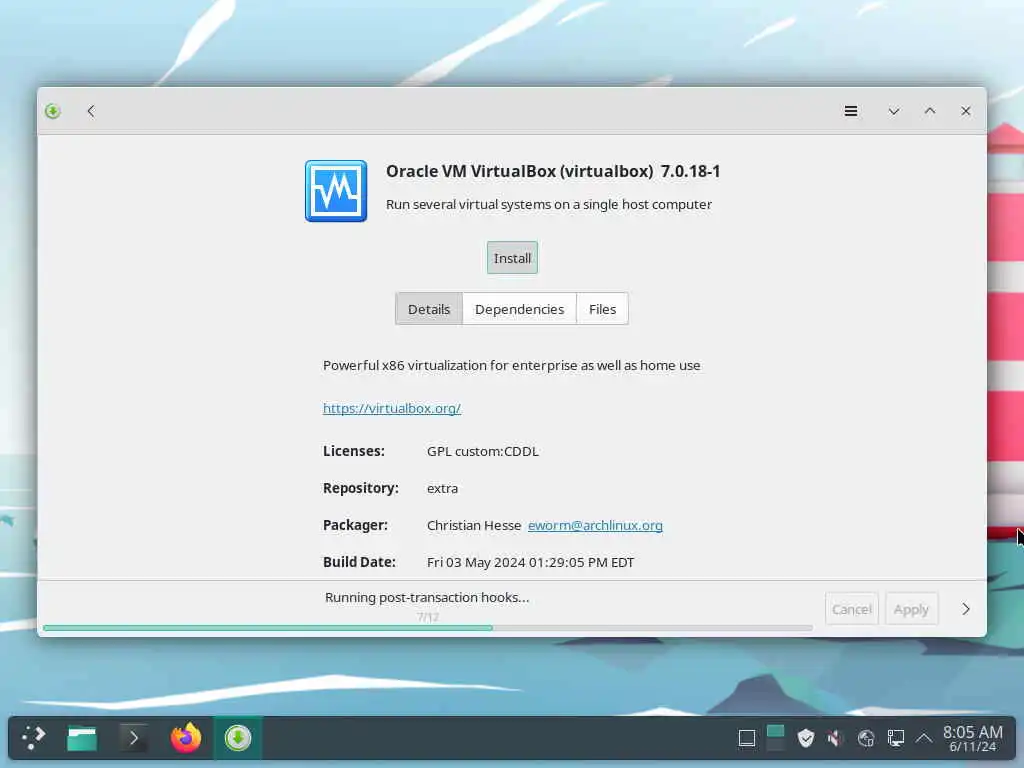Click the clock showing 8:05 AM
The image size is (1024, 768).
click(x=972, y=738)
